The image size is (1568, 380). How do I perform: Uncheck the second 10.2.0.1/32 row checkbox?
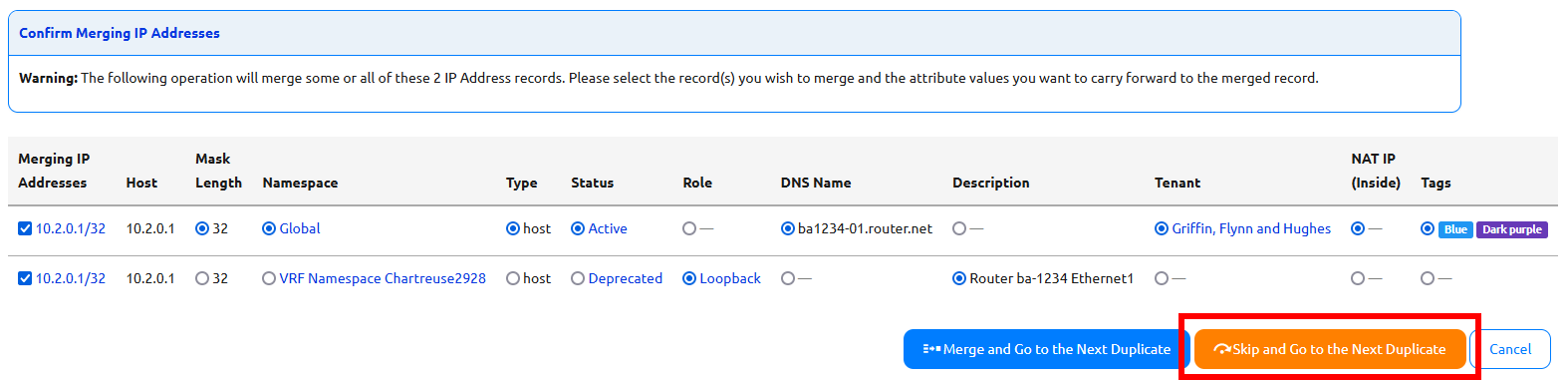coord(25,278)
